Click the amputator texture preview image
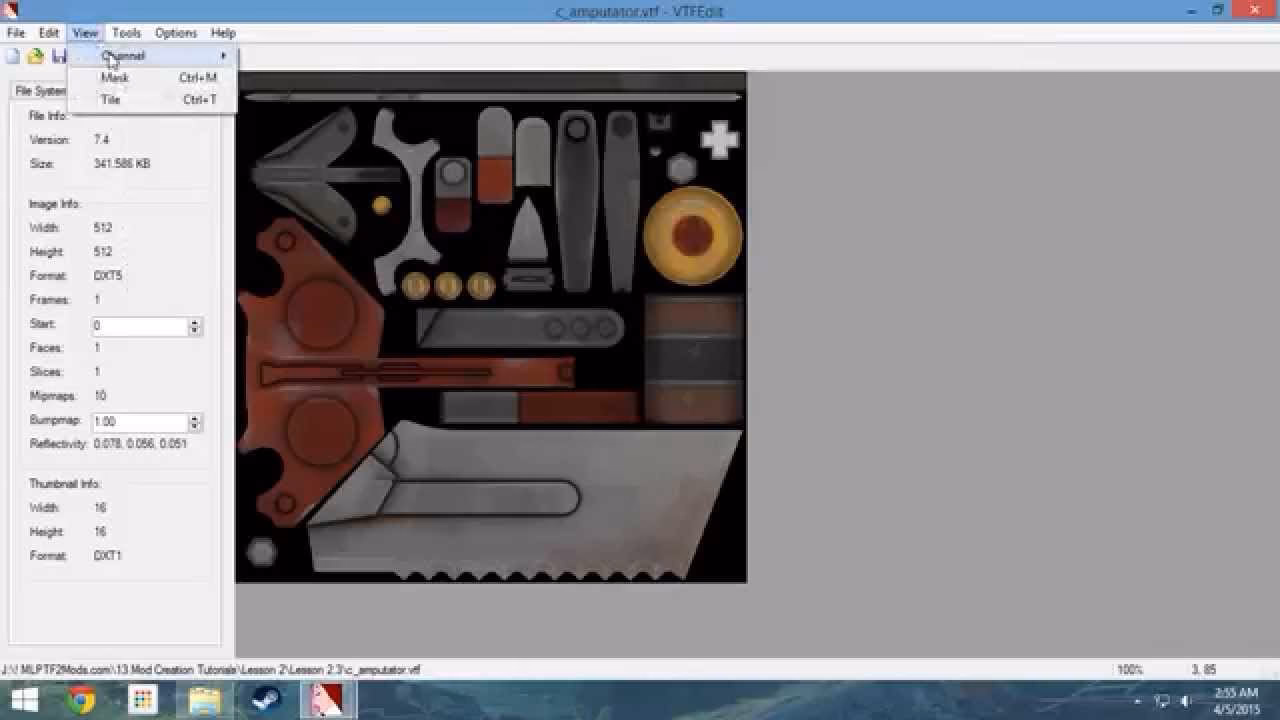Image resolution: width=1280 pixels, height=720 pixels. click(x=491, y=327)
